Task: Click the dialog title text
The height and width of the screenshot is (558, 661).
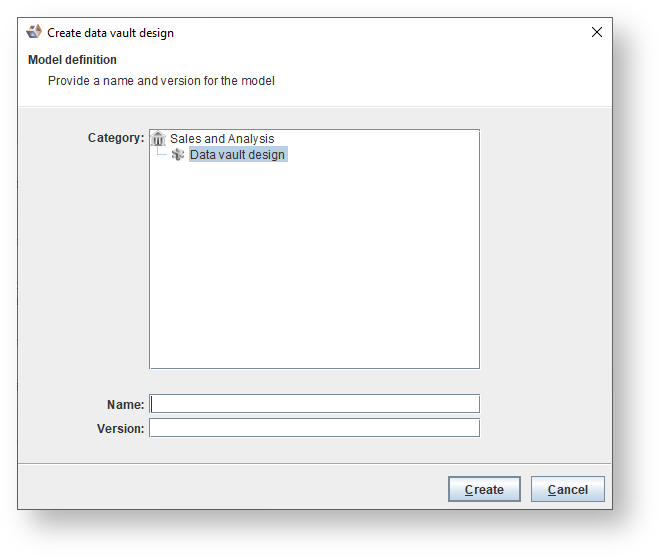Action: 110,33
